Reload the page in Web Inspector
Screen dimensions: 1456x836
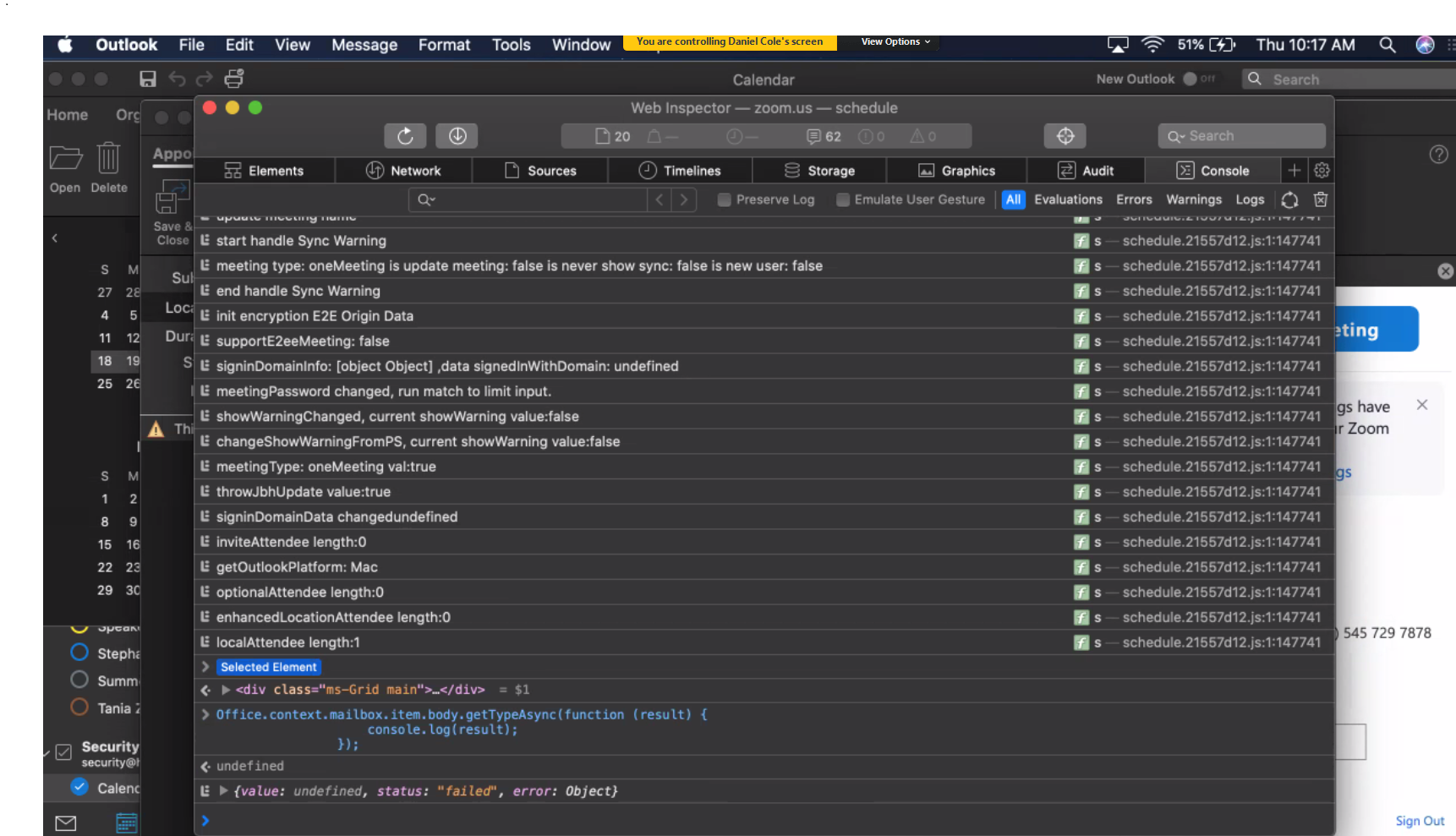(405, 135)
